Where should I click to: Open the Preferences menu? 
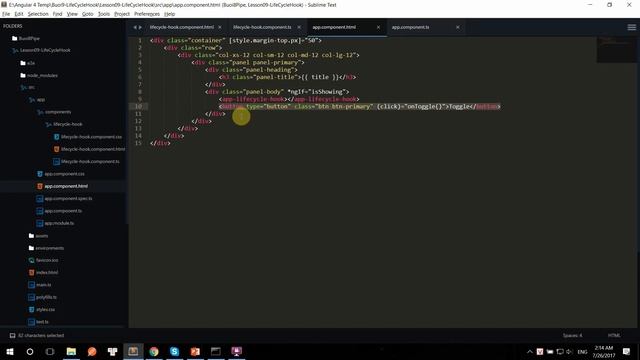click(147, 14)
